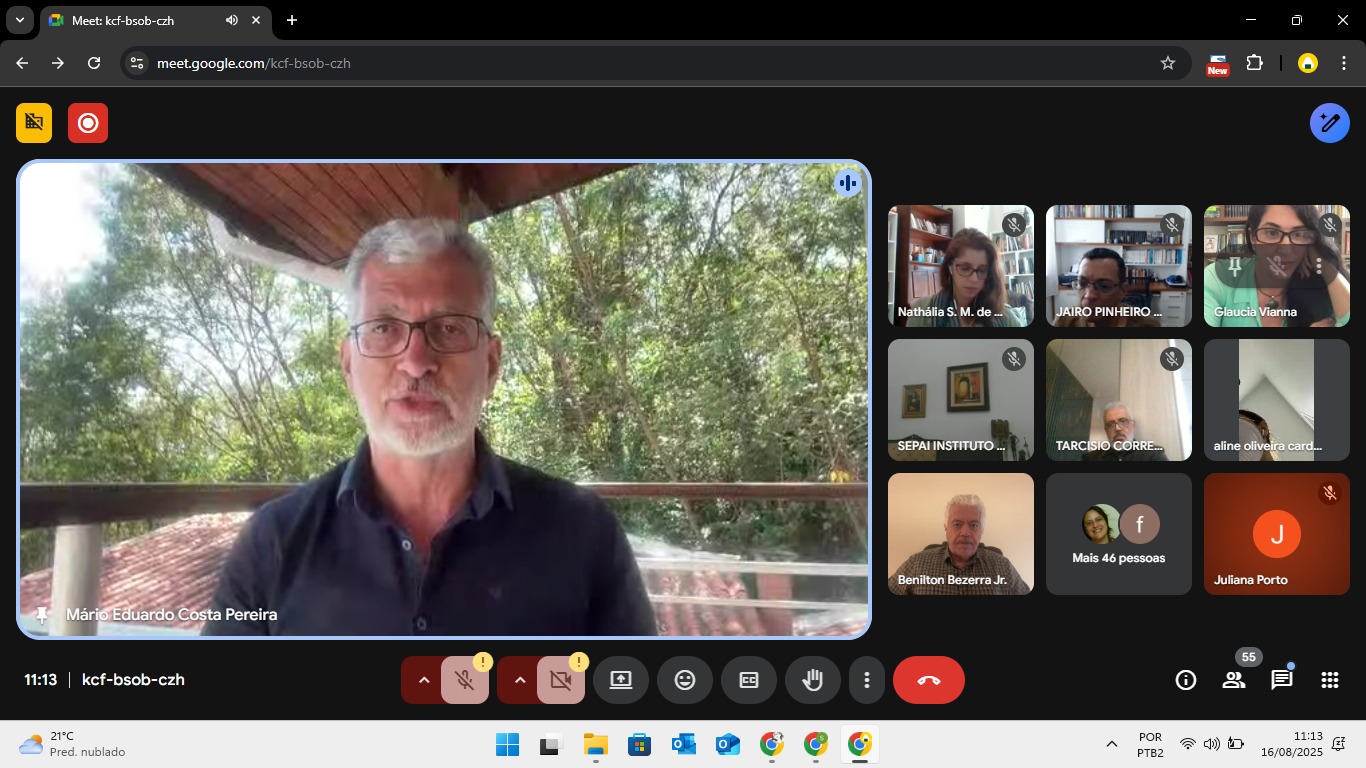This screenshot has height=768, width=1366.
Task: Open the emoji reactions button
Action: click(685, 680)
